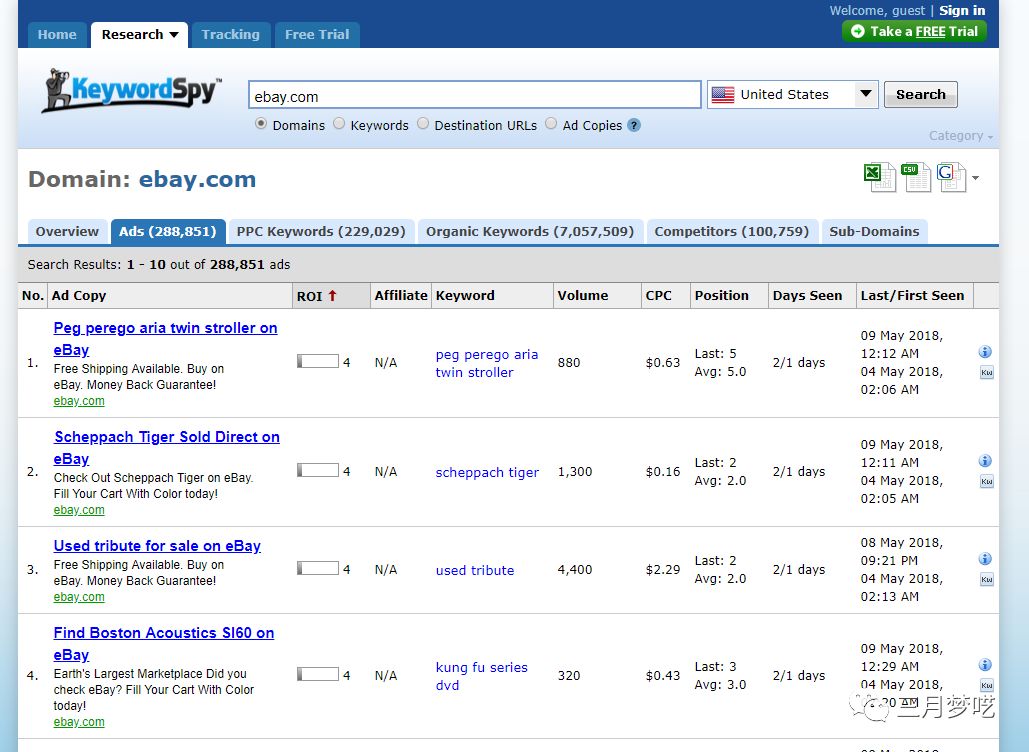Switch to Organic Keywords tab
Viewport: 1029px width, 752px height.
(530, 232)
